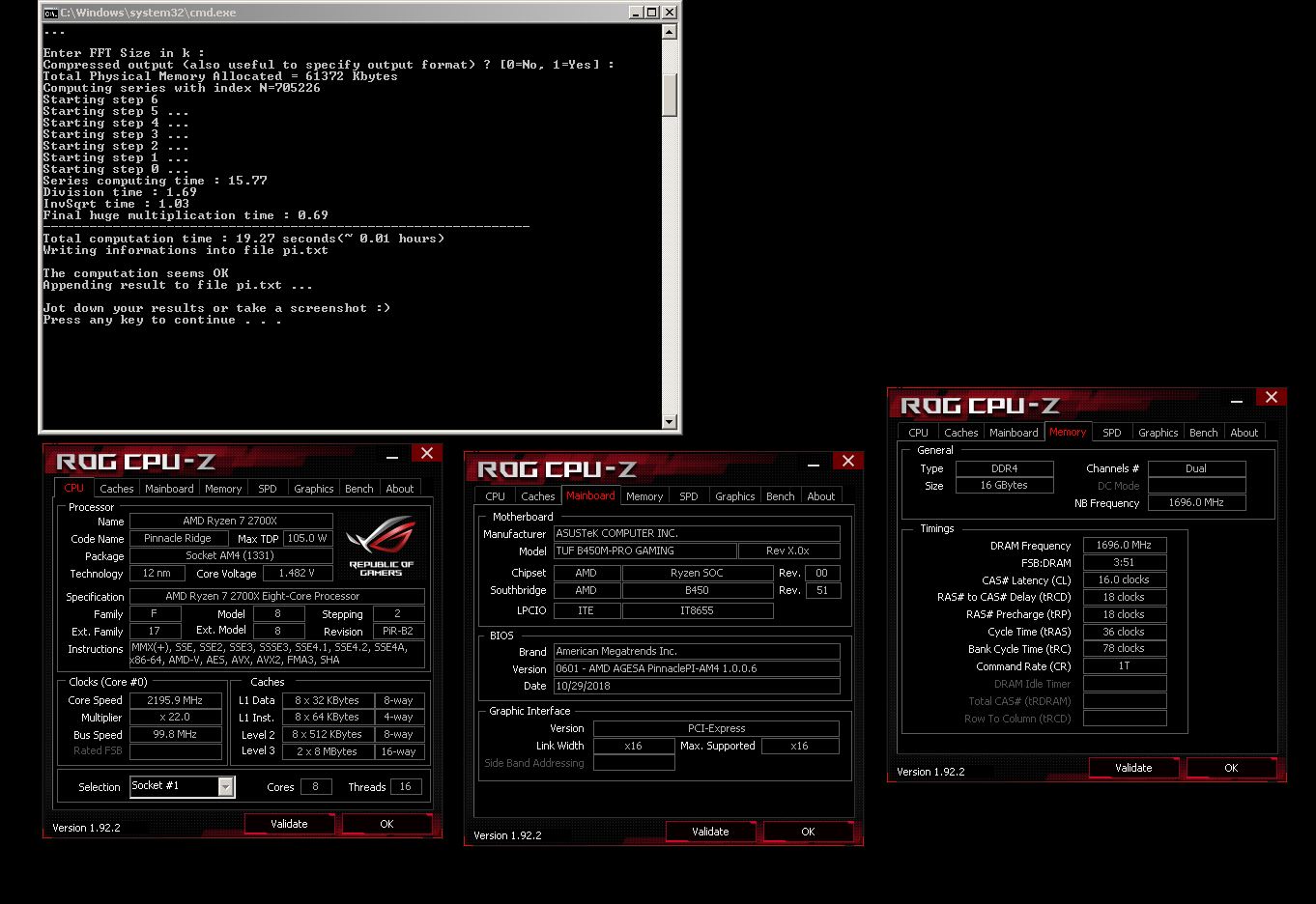Click the mainboard model TUF B450M-PRO GAMING

[x=645, y=551]
